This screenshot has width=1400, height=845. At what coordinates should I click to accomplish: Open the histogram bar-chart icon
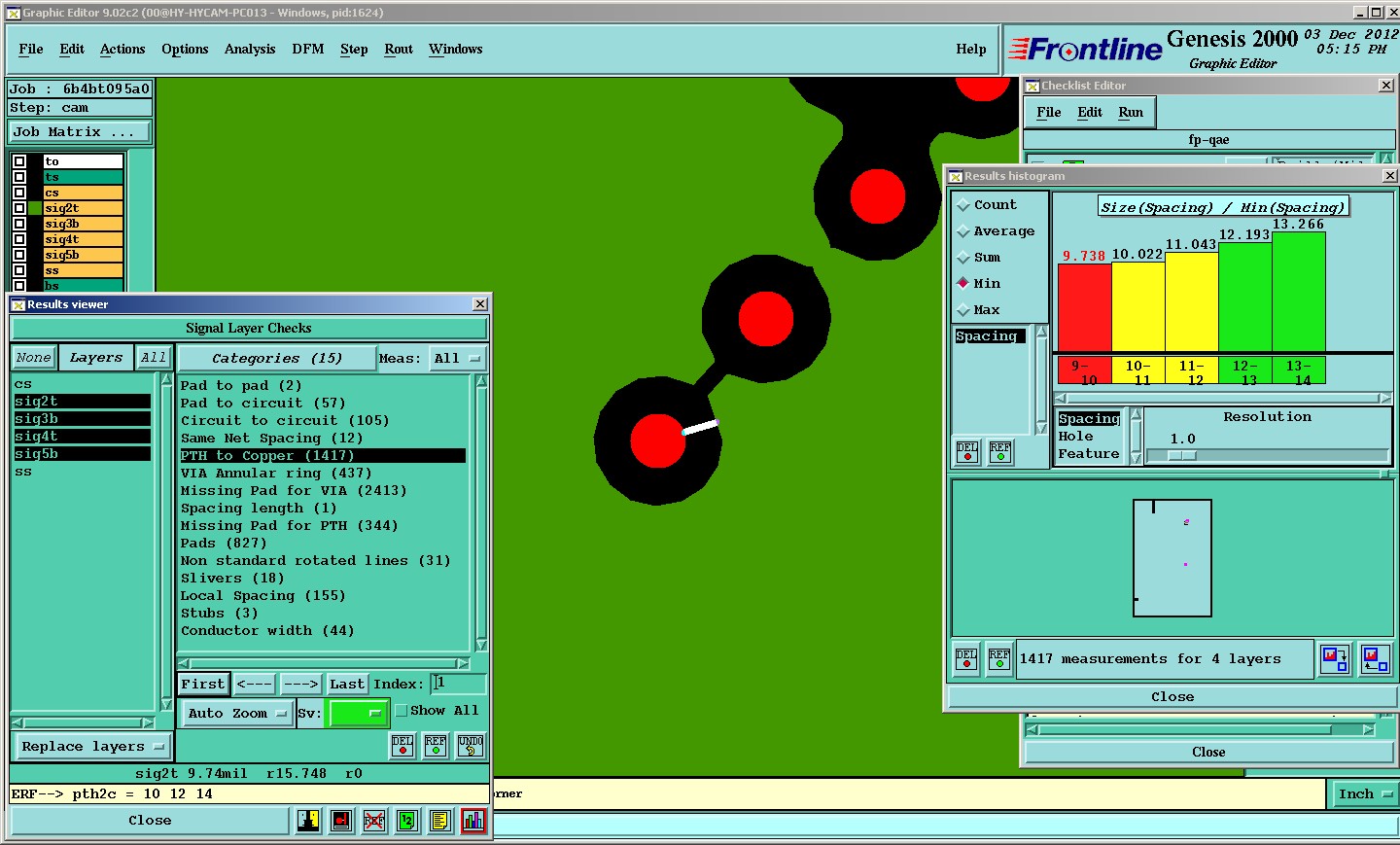click(473, 821)
